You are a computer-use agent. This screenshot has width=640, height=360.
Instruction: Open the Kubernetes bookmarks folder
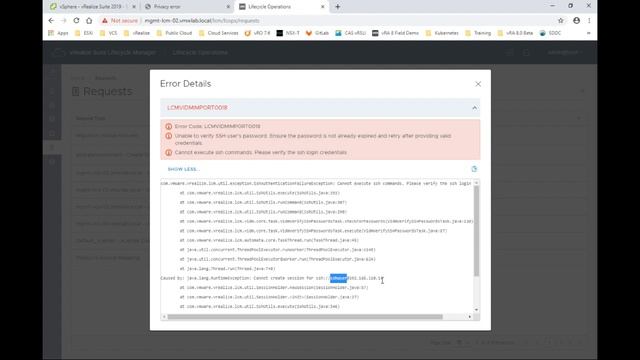pyautogui.click(x=442, y=33)
